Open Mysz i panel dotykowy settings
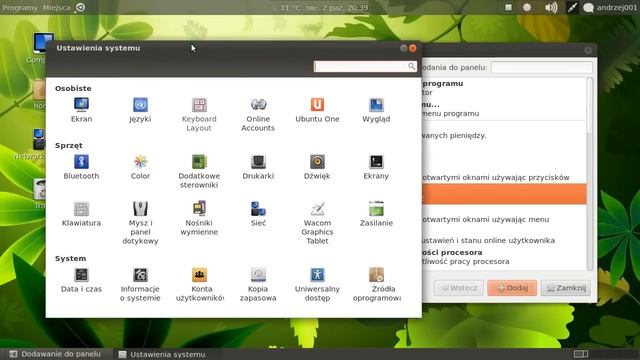Viewport: 640px width, 360px height. coord(140,223)
